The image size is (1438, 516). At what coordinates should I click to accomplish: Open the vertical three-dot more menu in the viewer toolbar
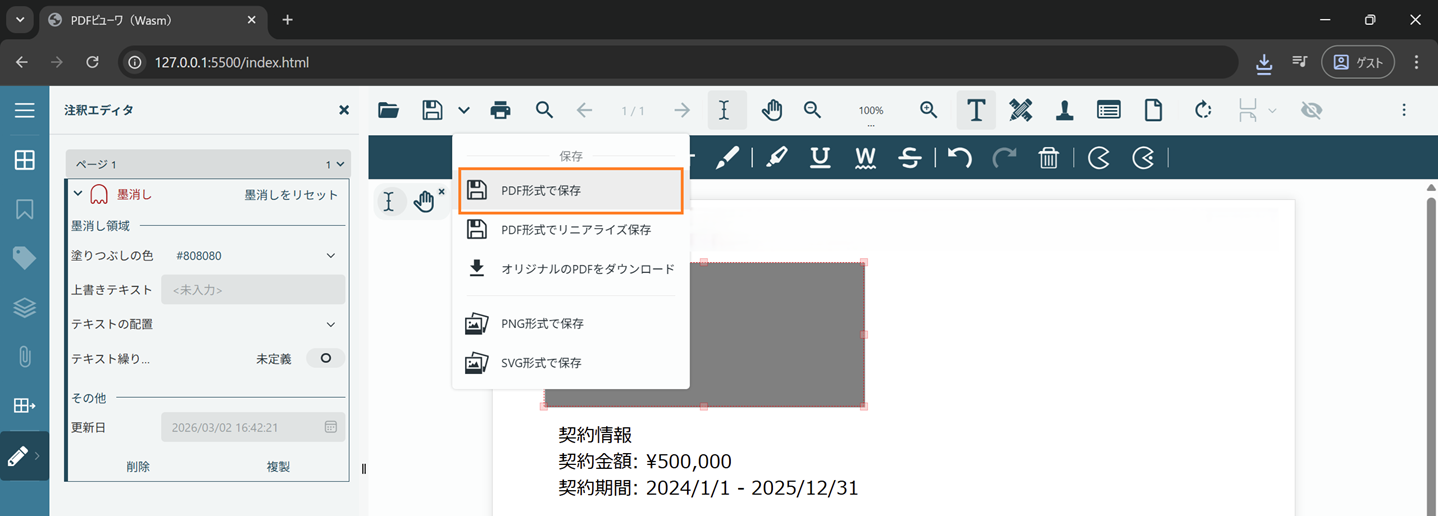coord(1404,110)
